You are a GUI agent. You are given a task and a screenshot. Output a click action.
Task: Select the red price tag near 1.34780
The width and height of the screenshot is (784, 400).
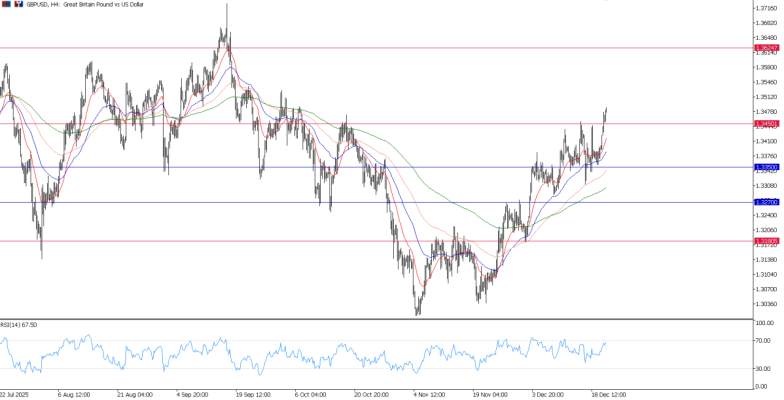[x=766, y=124]
